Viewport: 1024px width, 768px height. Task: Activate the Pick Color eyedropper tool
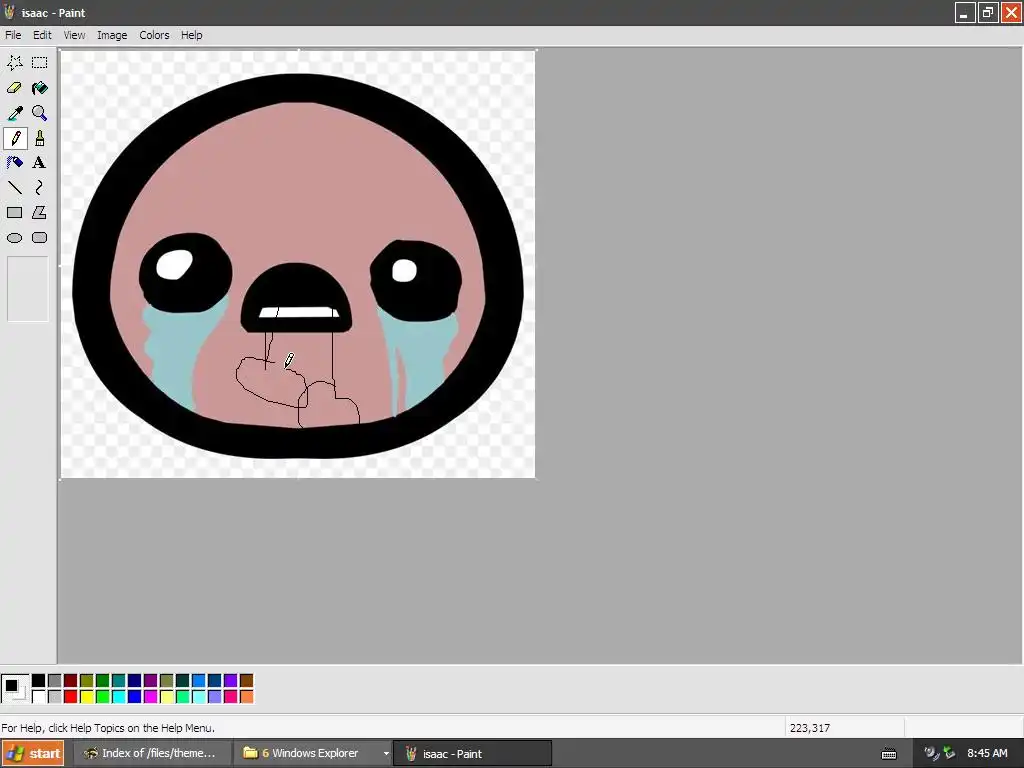pos(14,113)
